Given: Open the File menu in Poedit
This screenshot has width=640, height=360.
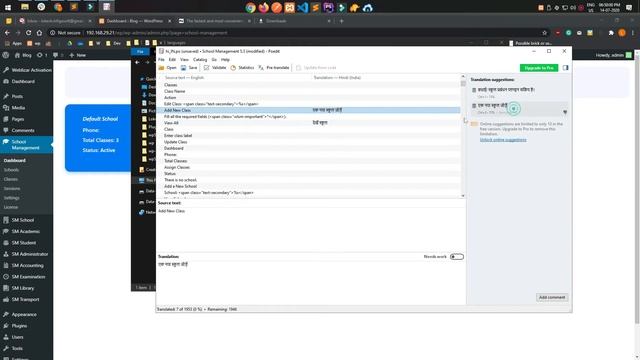Looking at the screenshot, I should [161, 60].
